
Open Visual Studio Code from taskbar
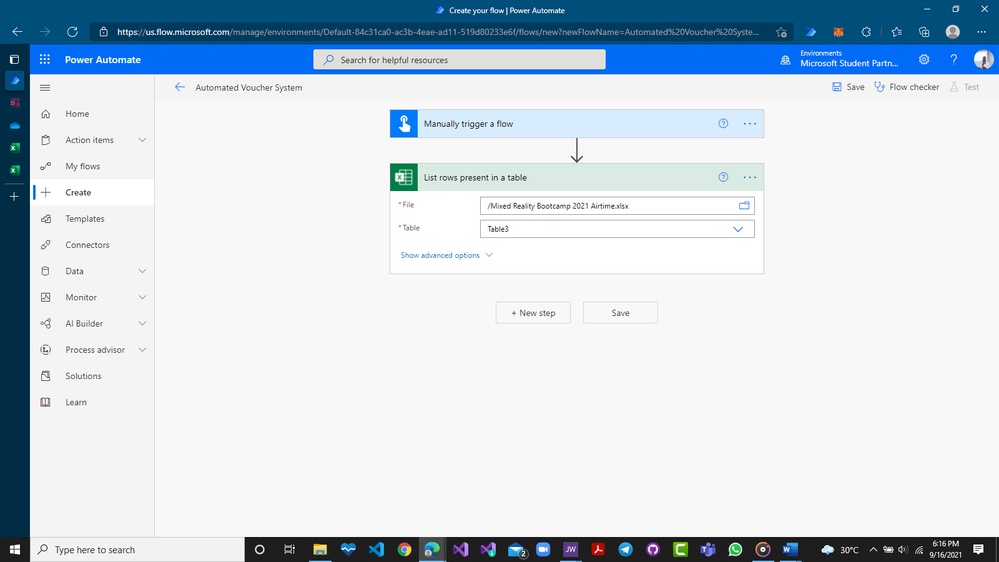point(376,549)
